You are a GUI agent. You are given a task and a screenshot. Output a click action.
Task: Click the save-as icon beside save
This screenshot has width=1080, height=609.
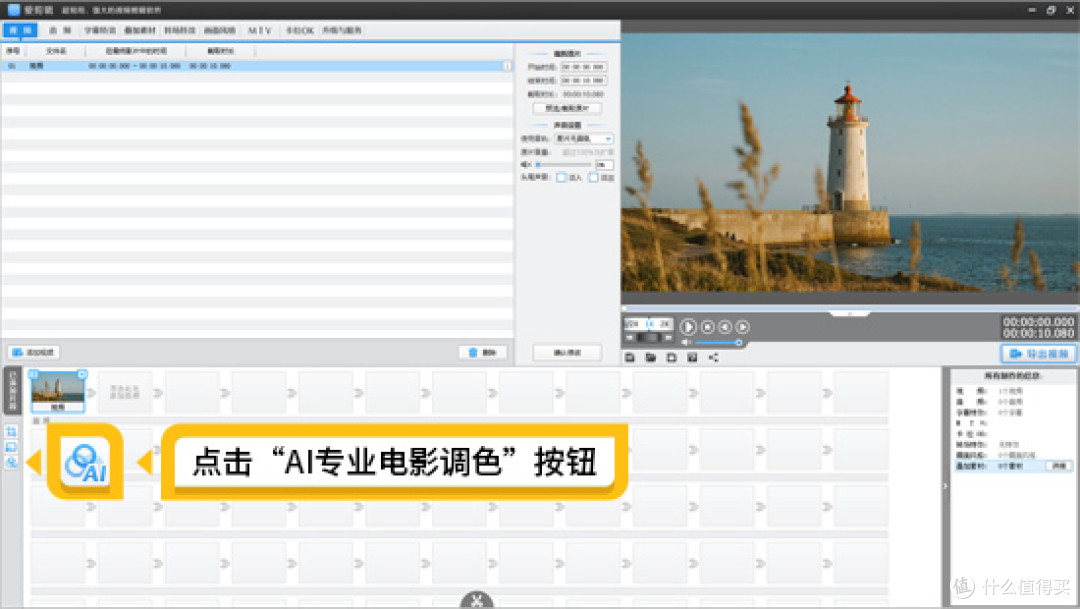click(x=692, y=358)
